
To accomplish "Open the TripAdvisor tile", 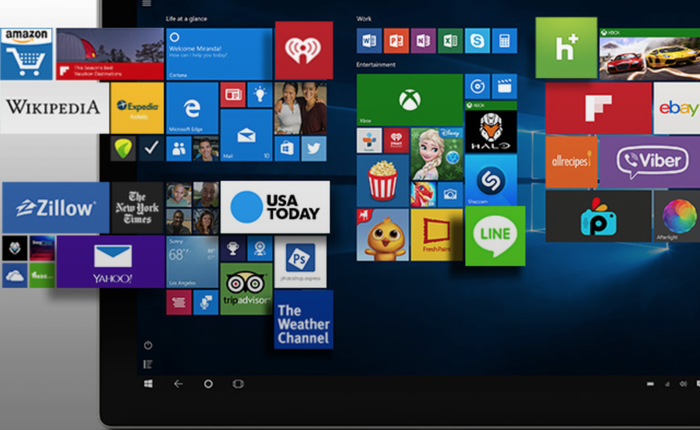I will coord(246,288).
